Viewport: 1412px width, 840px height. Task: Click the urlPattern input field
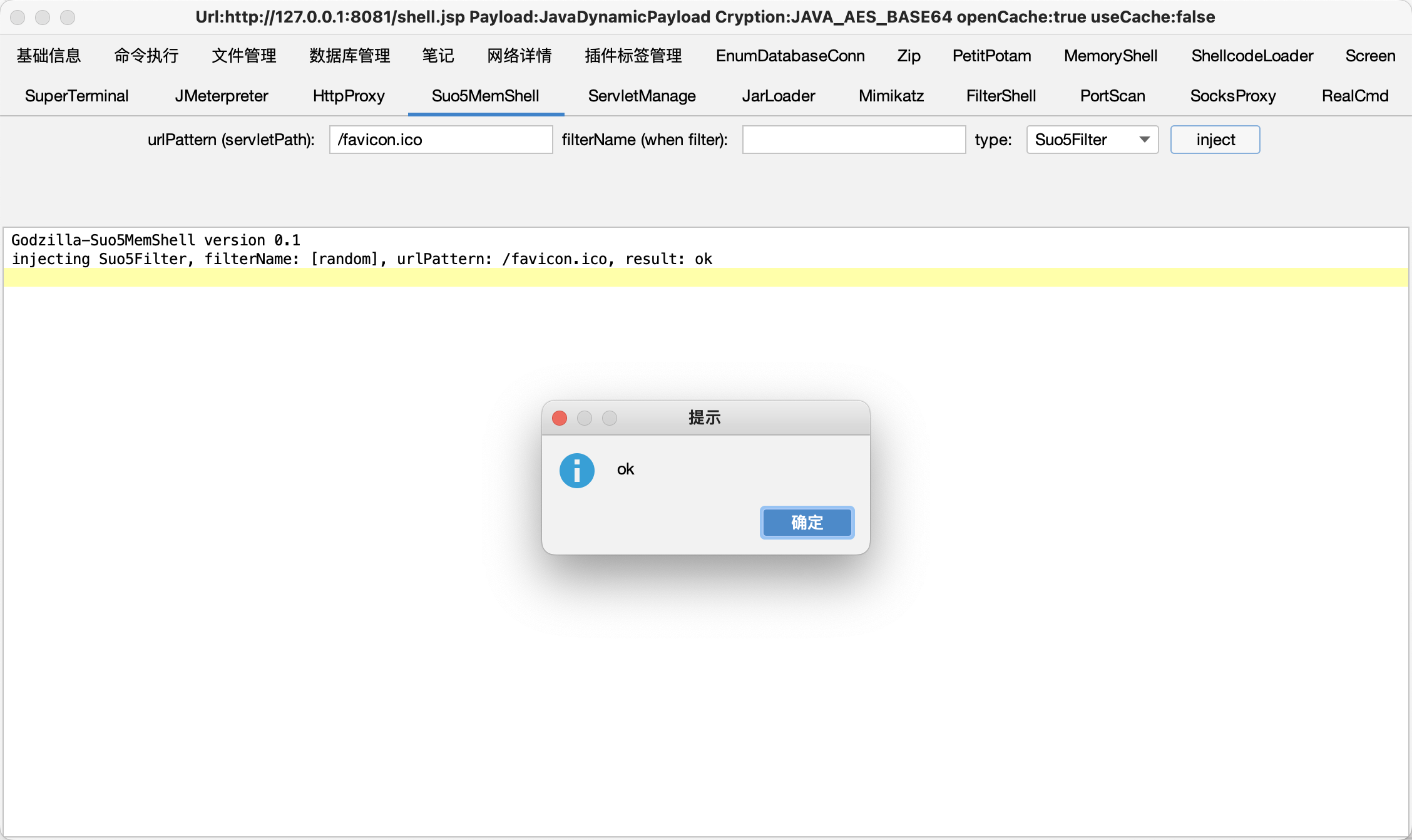coord(441,140)
